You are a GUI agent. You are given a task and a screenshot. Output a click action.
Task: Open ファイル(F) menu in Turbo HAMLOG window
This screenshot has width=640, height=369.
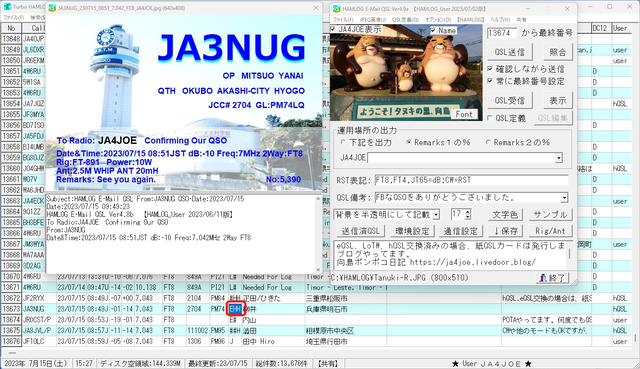pyautogui.click(x=13, y=18)
